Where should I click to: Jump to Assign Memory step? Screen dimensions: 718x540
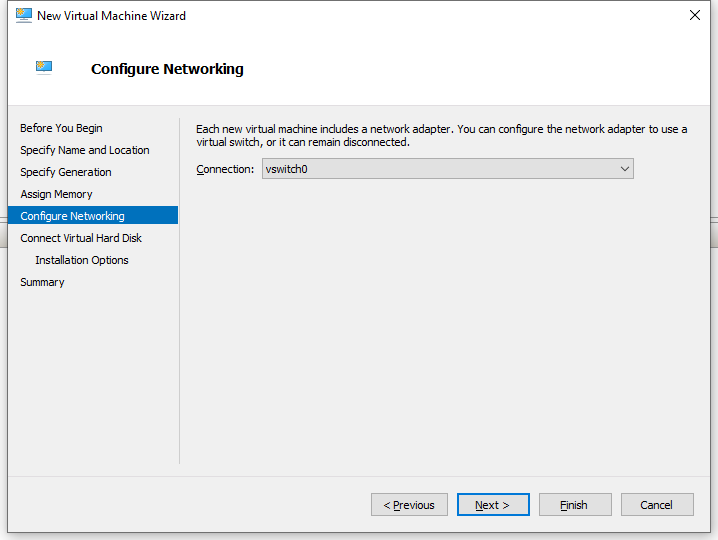tap(56, 194)
